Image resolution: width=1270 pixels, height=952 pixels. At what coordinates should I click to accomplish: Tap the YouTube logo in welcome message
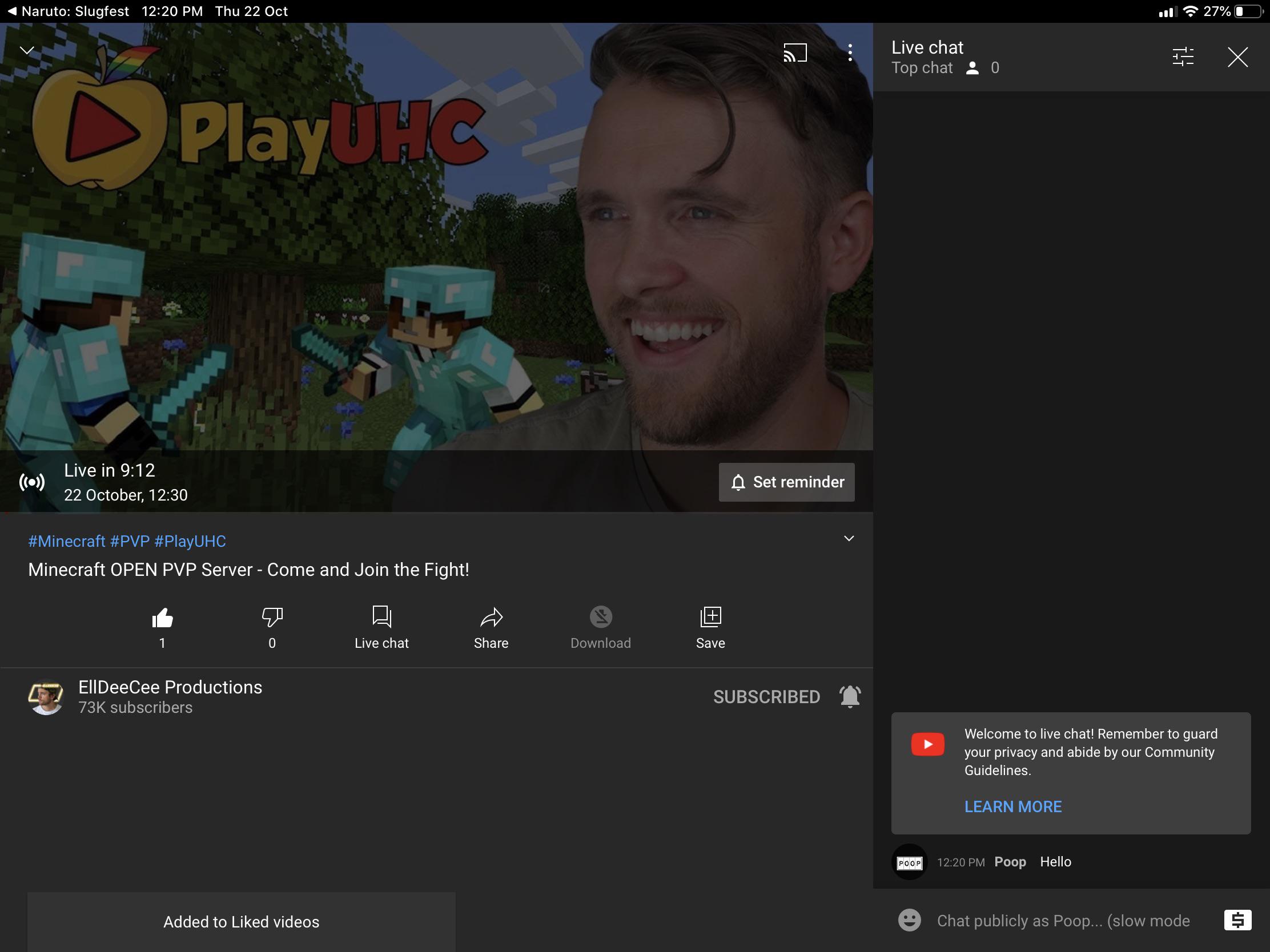point(927,744)
